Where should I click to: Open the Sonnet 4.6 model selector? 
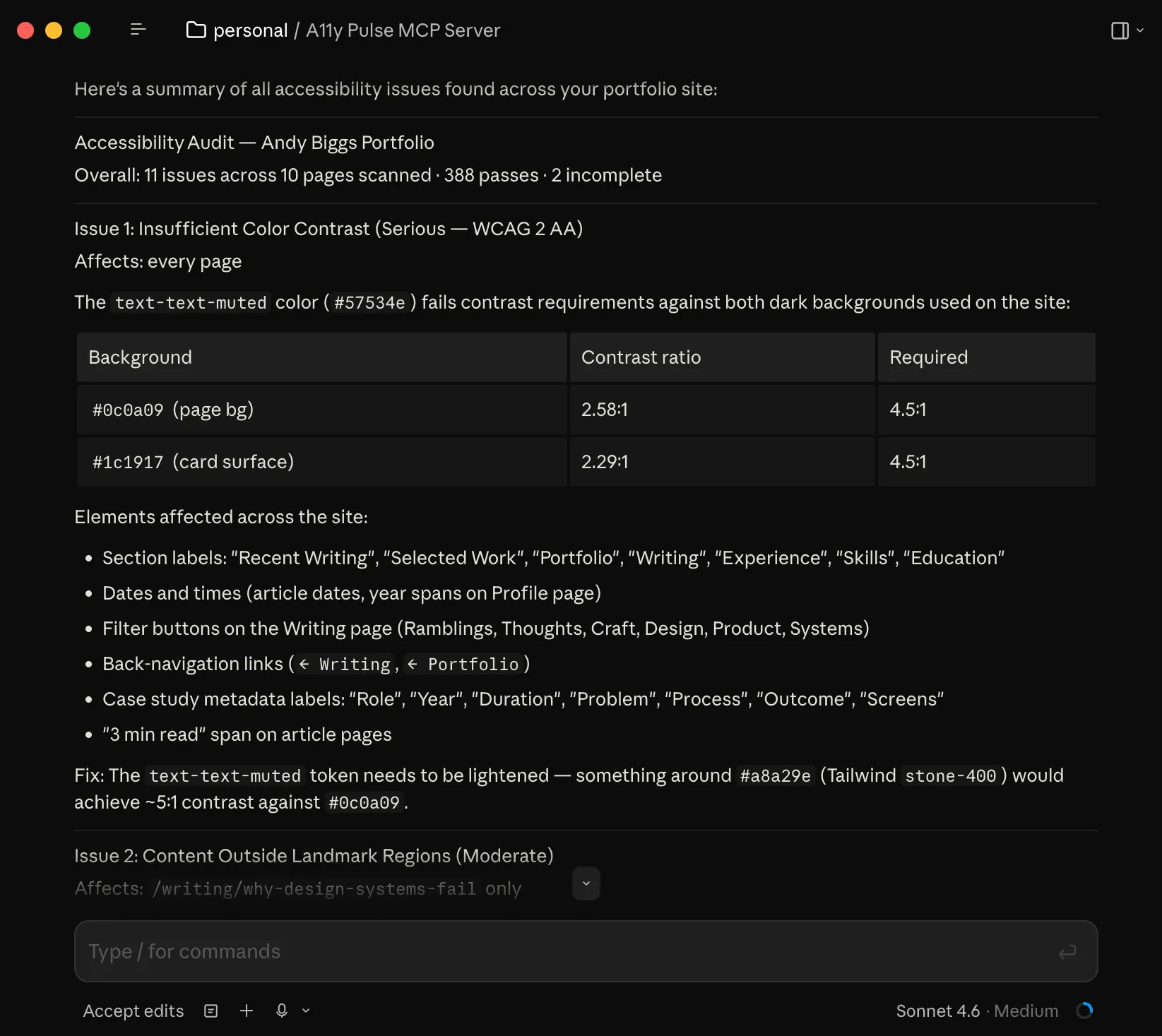tap(938, 1011)
